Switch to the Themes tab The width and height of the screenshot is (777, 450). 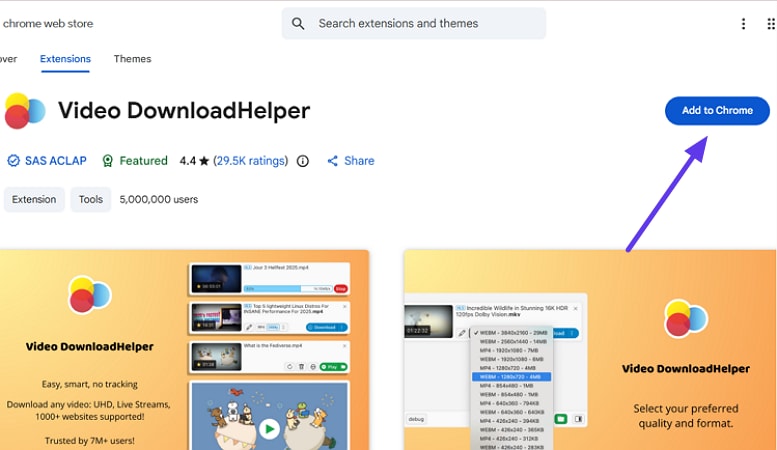(x=132, y=58)
